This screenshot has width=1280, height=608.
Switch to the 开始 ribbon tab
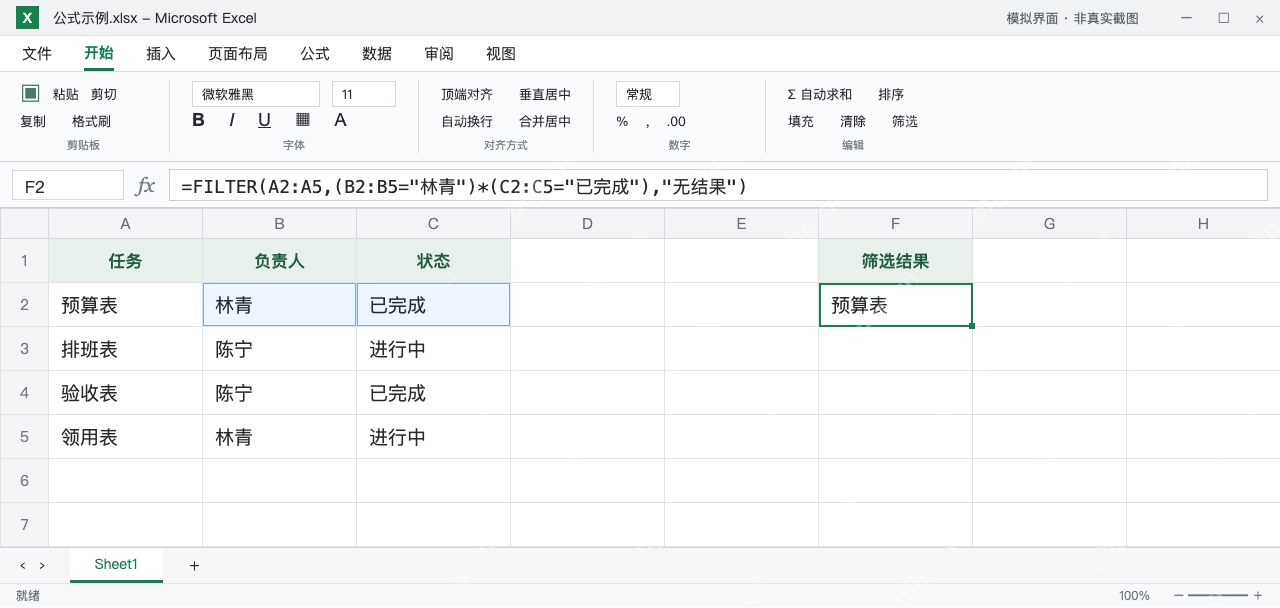click(x=99, y=54)
